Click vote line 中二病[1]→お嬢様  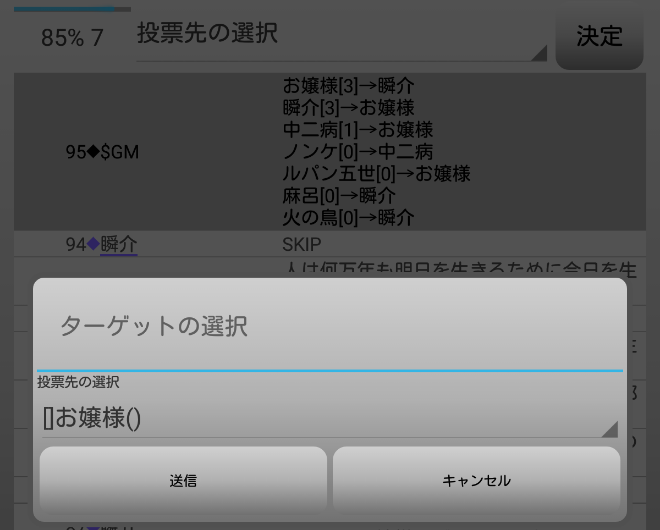pos(357,130)
